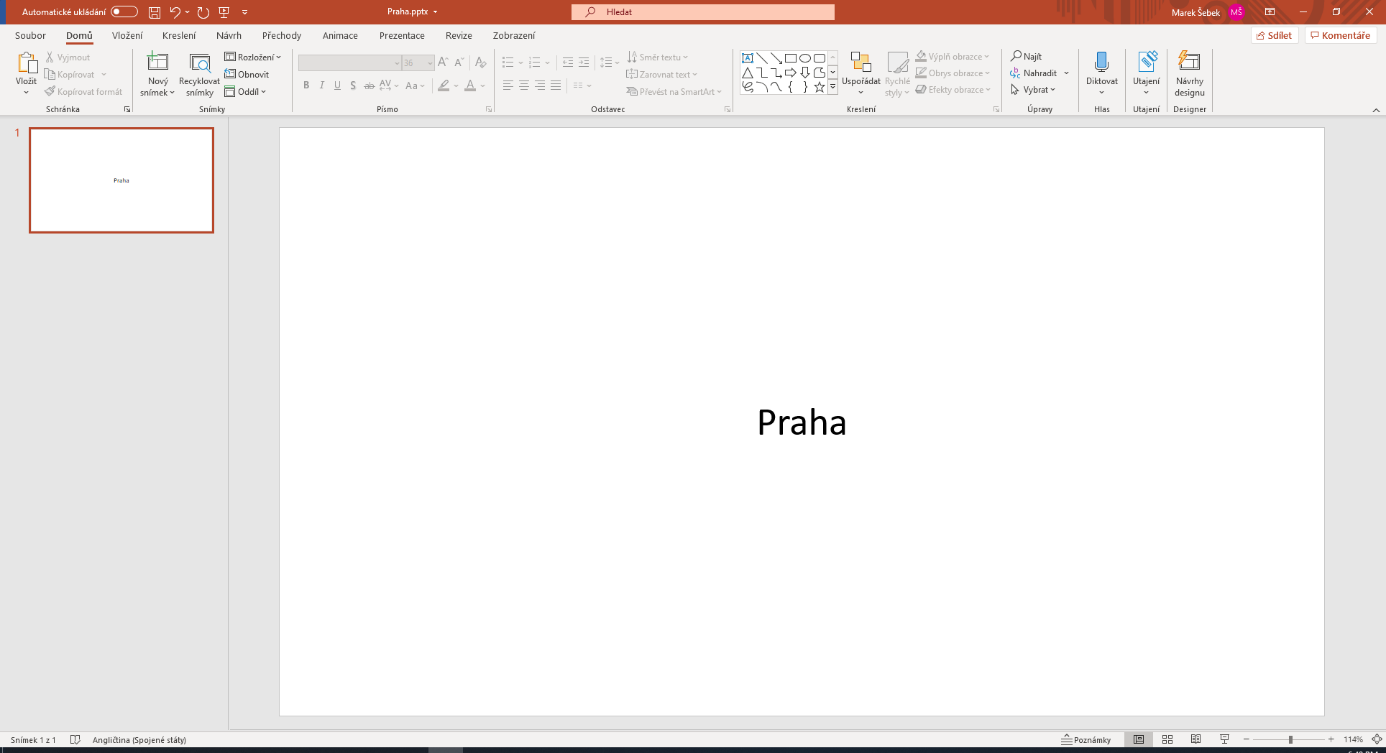Launch Designer (Návrhy designu)

(1189, 72)
